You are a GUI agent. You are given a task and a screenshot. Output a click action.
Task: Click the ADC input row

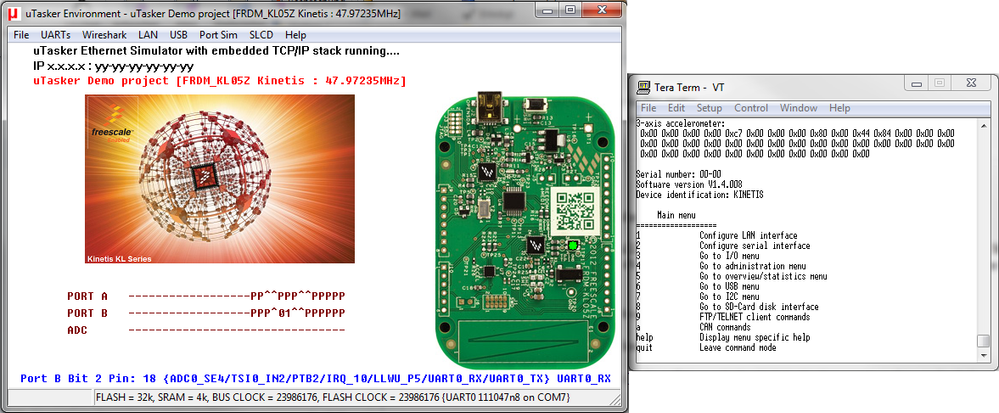coord(236,330)
